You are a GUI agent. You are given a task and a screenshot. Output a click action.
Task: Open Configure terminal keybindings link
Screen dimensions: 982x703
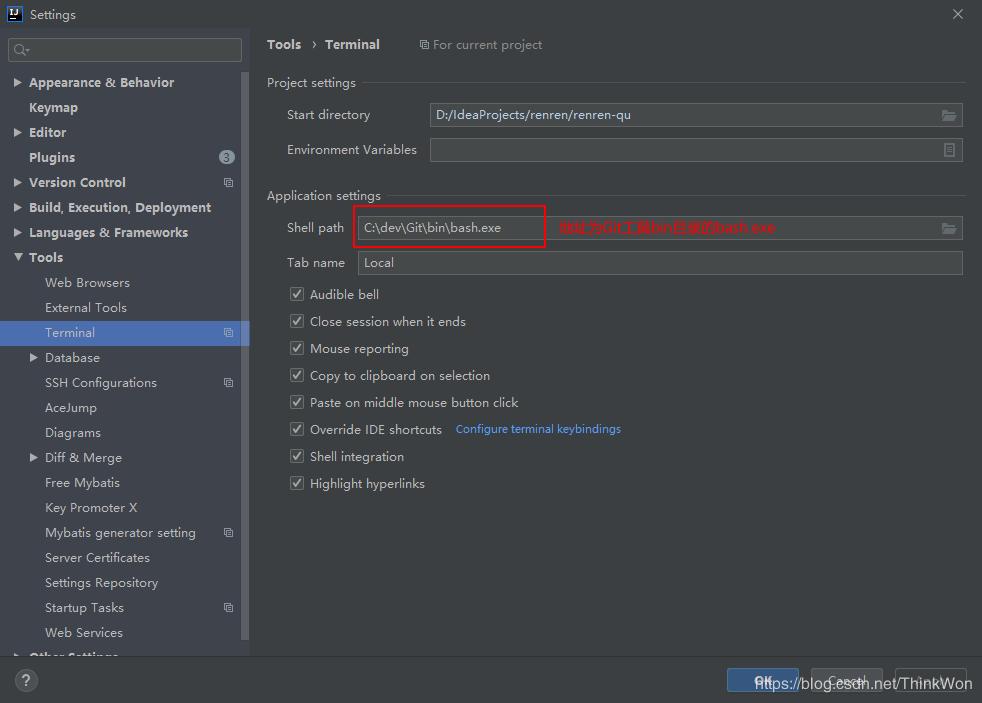click(x=538, y=429)
